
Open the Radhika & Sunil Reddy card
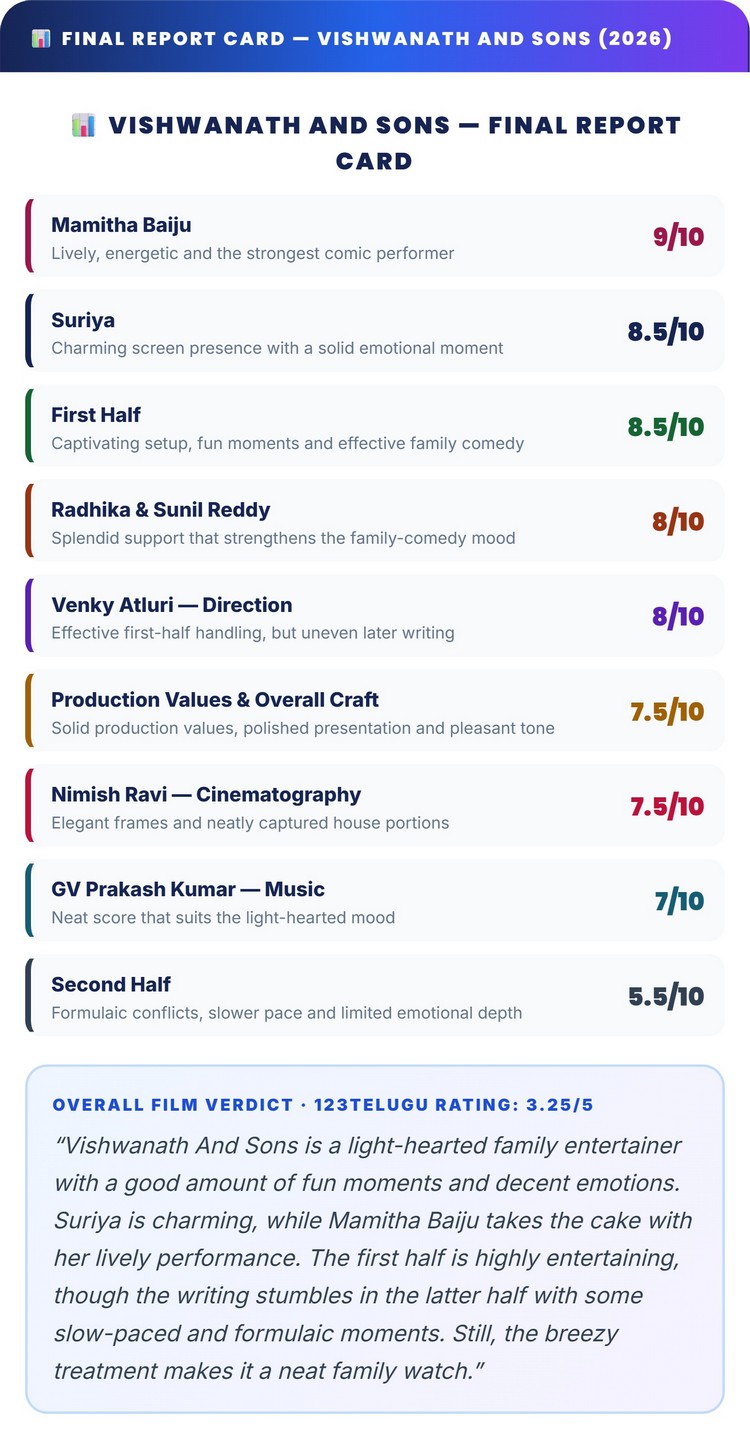pos(375,521)
